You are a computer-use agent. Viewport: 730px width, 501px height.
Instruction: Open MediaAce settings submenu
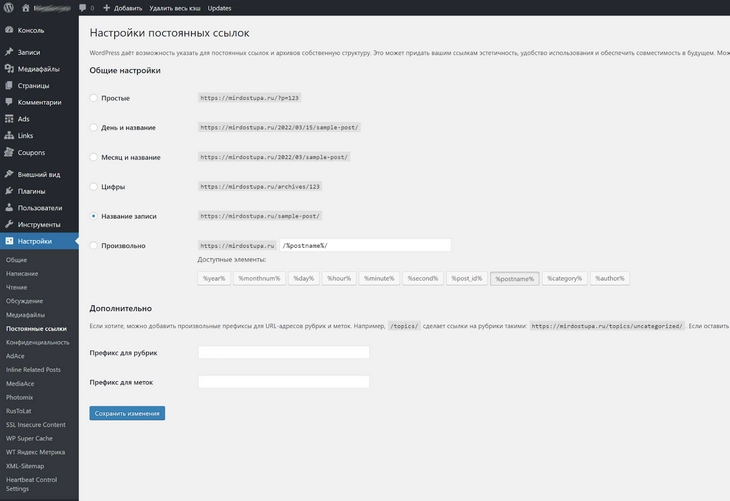(x=20, y=384)
